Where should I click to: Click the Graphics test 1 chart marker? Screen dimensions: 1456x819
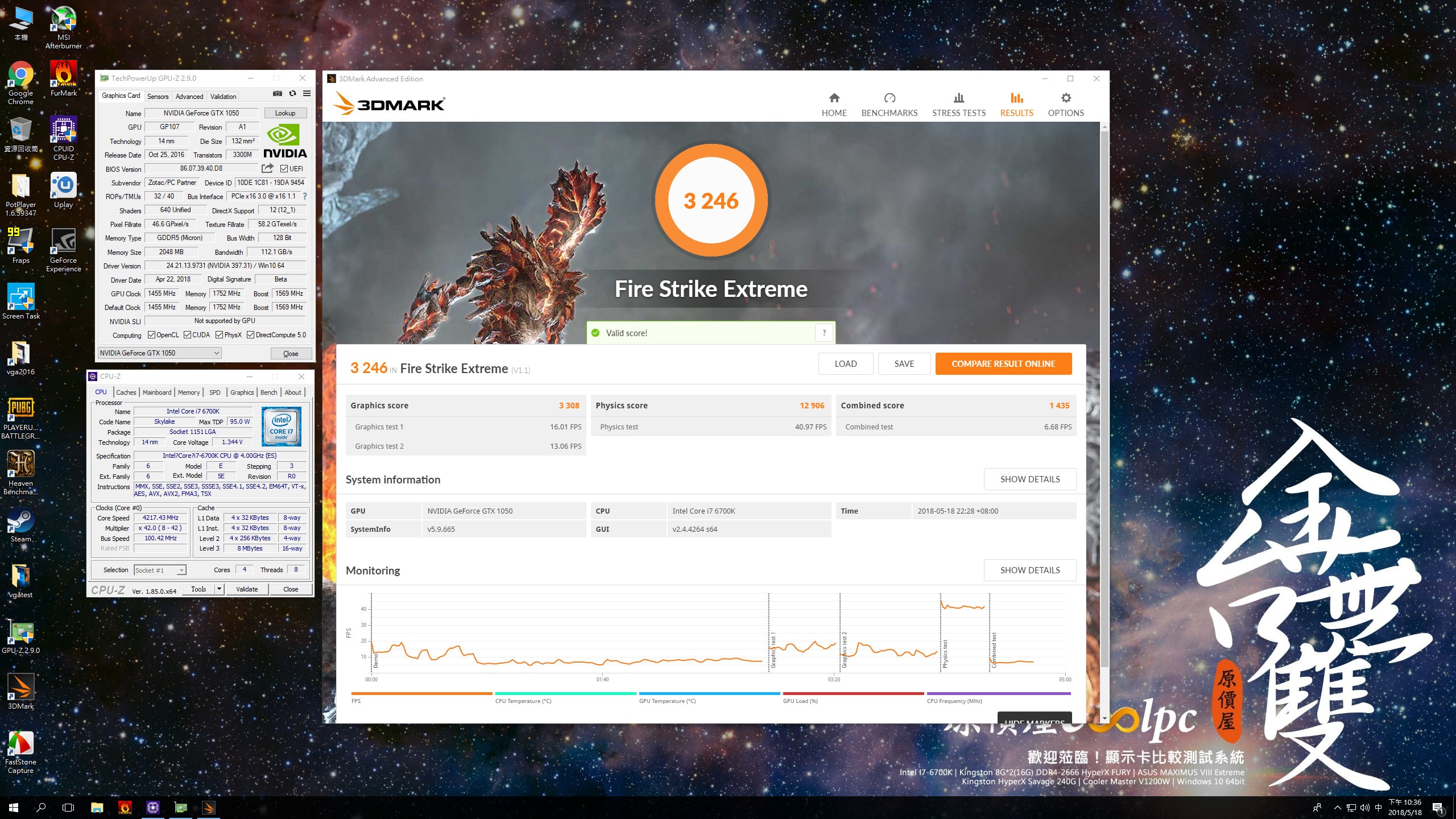point(773,650)
